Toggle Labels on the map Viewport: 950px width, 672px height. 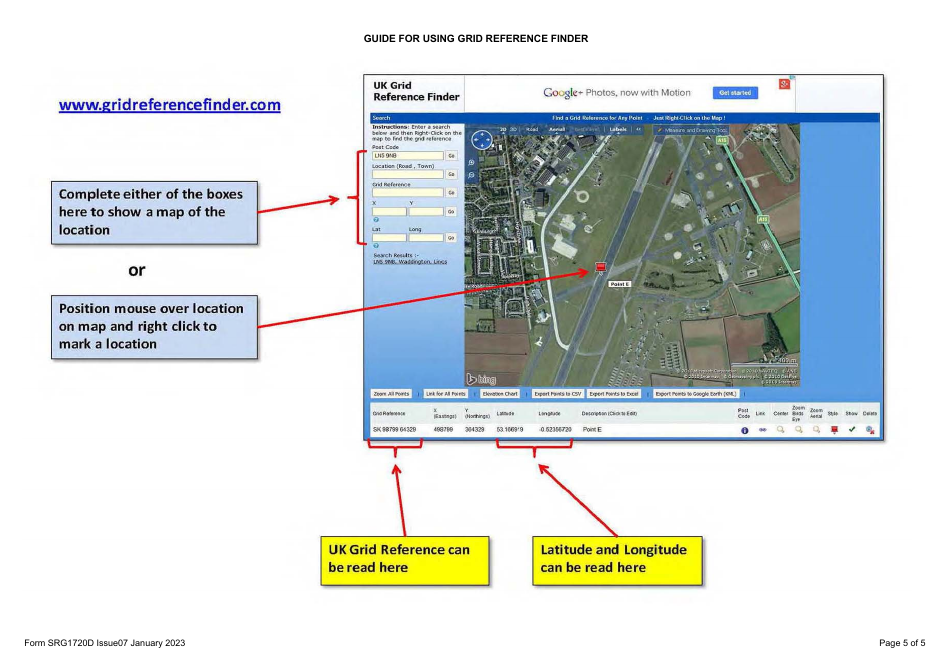(617, 128)
